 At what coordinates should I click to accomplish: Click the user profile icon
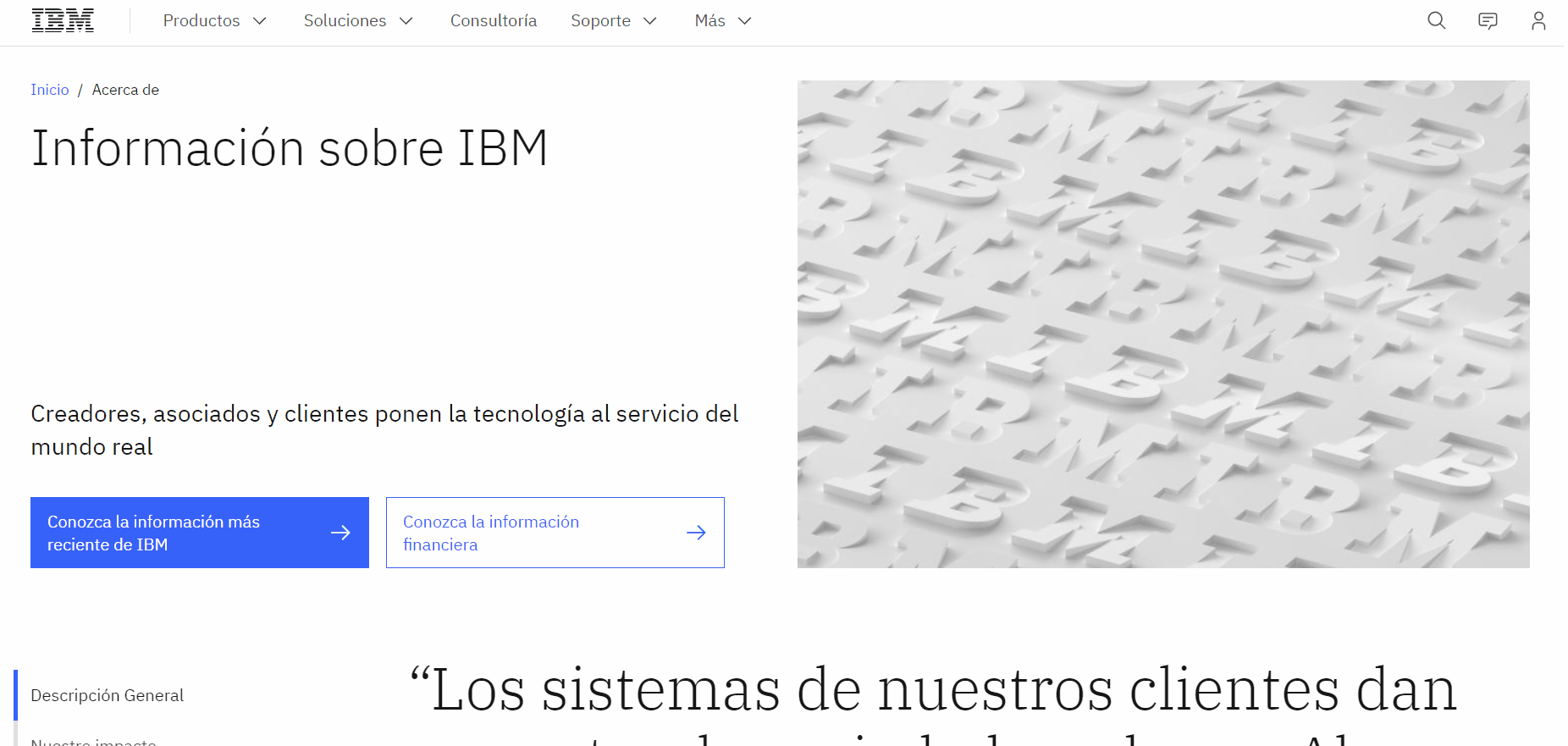1538,20
